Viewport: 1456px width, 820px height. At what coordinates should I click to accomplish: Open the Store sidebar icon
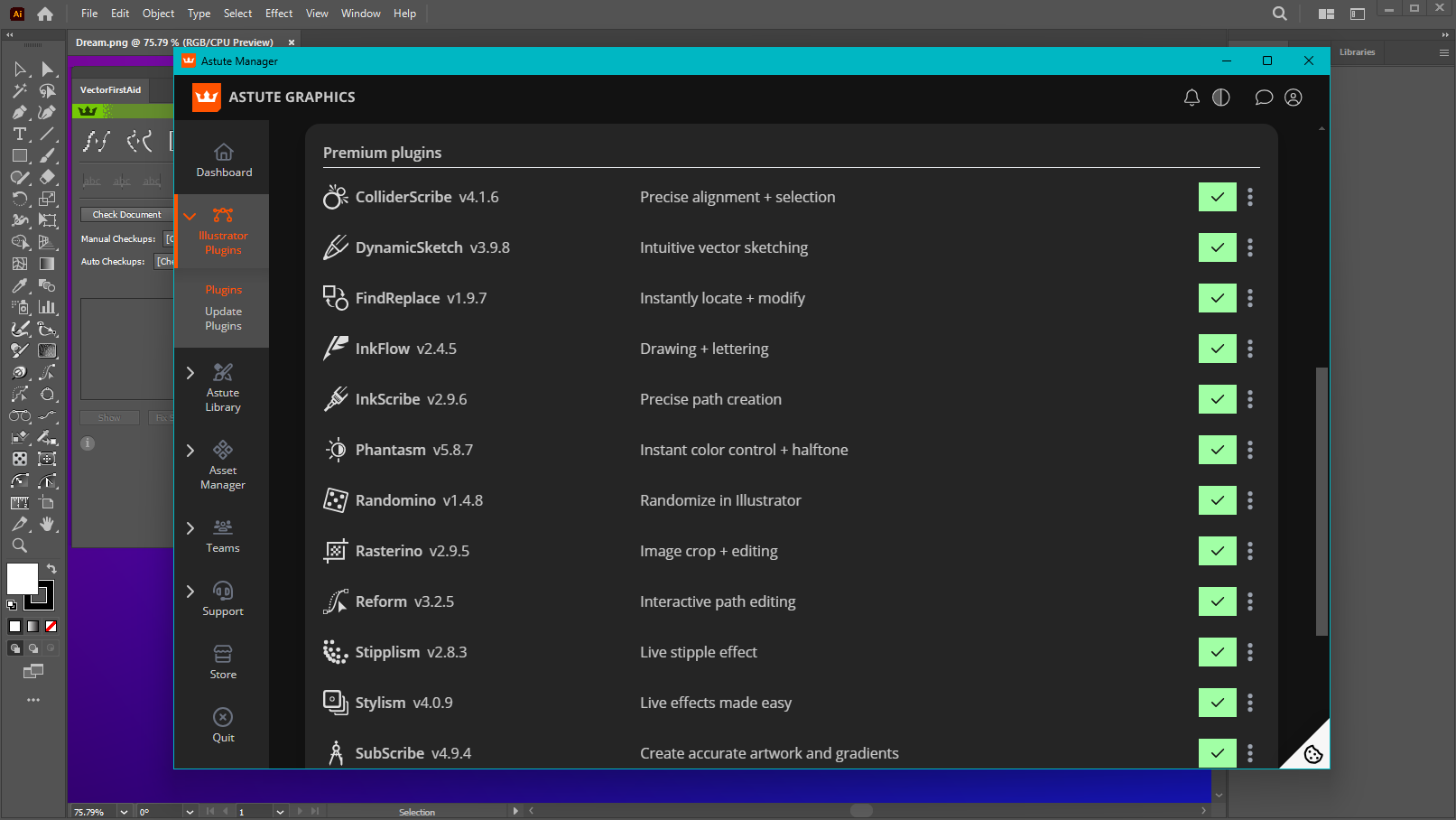point(223,661)
